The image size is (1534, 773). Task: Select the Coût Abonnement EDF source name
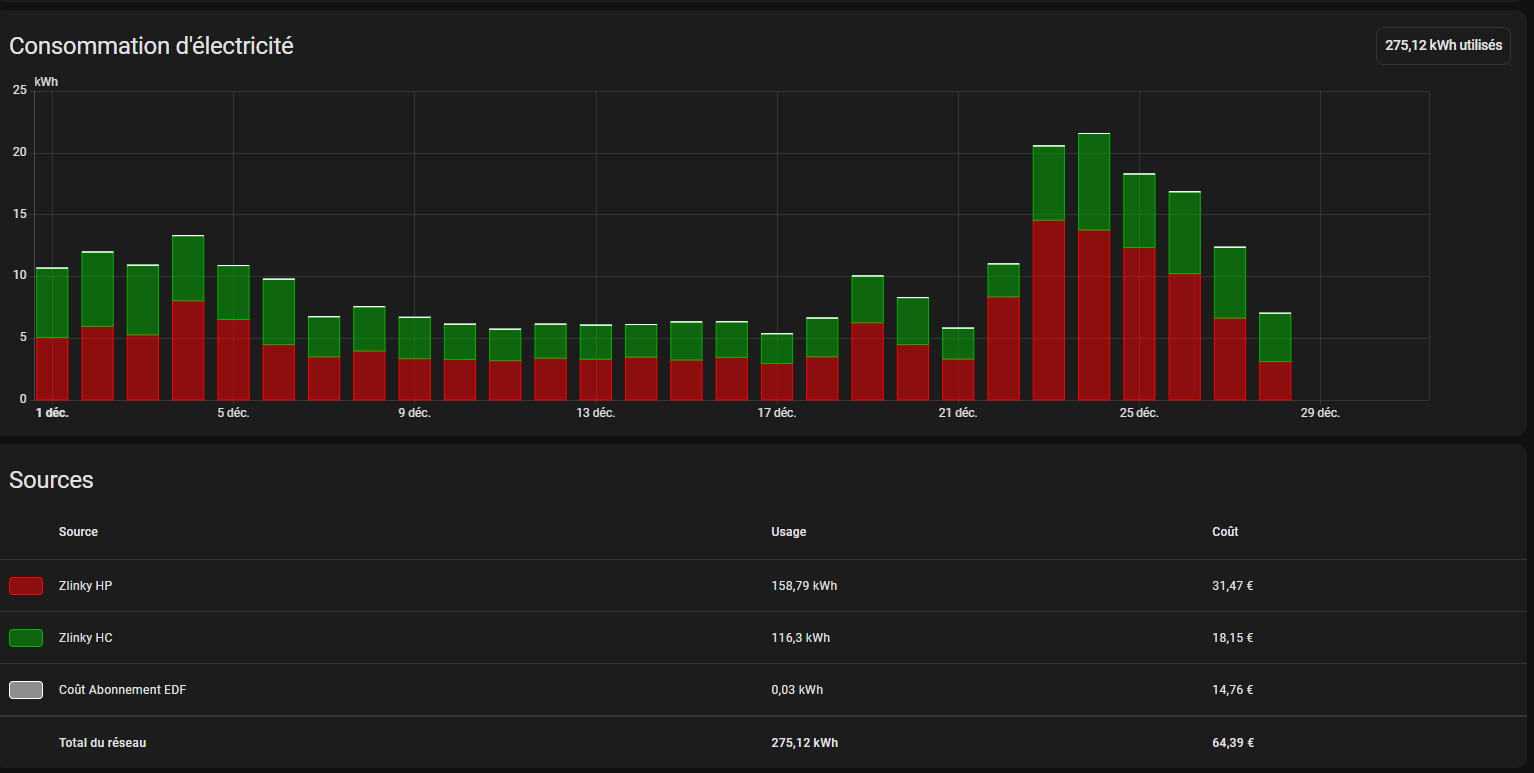point(122,690)
